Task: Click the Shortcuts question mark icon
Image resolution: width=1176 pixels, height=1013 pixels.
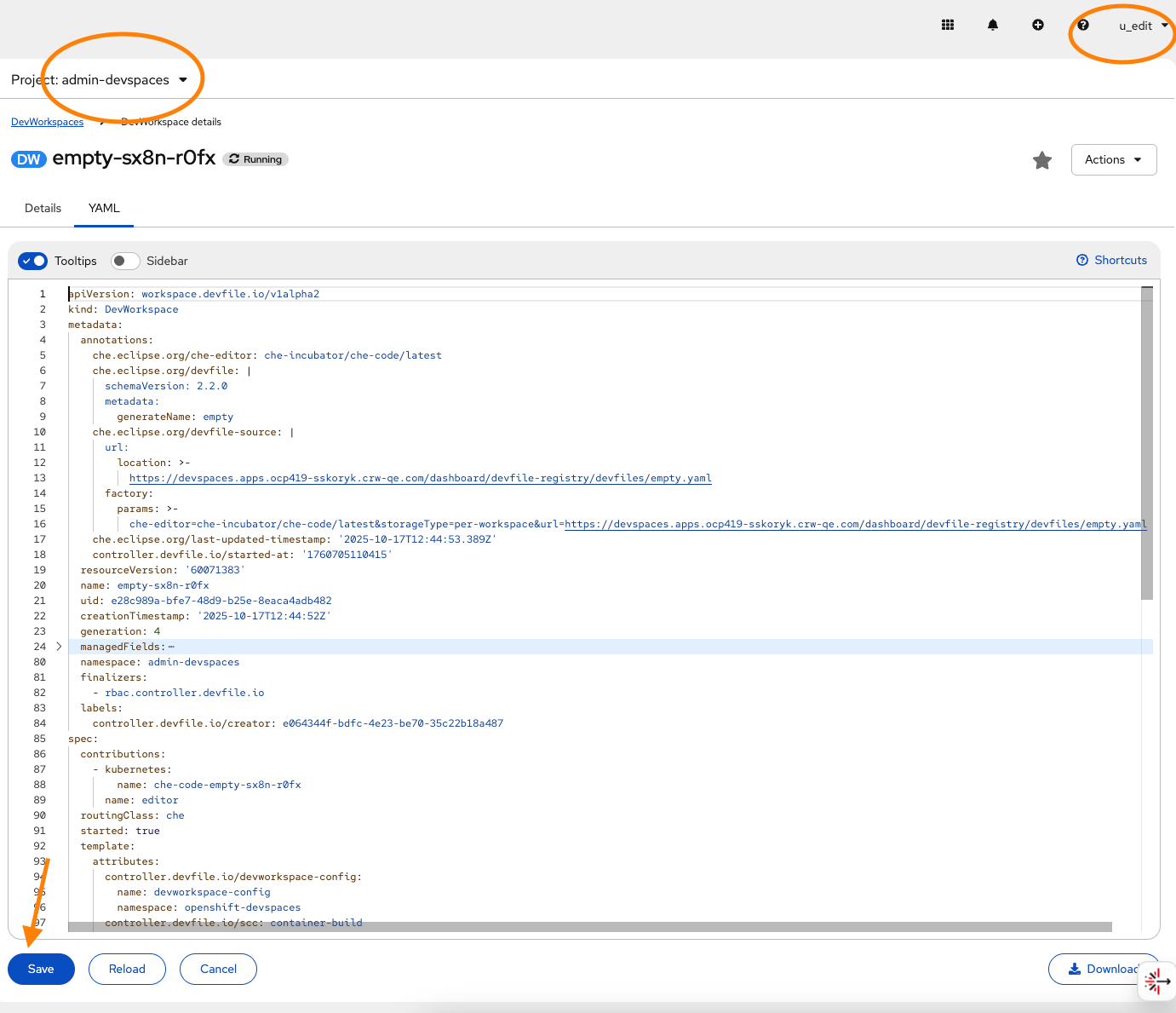Action: [1082, 261]
